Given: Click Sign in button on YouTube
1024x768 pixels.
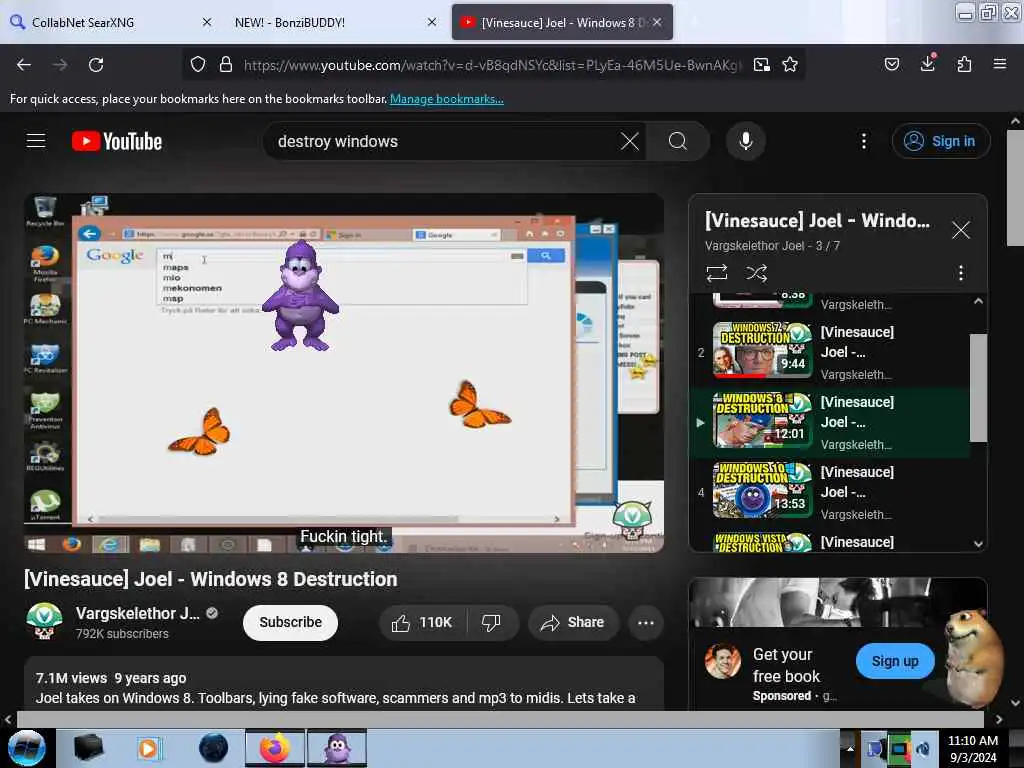Looking at the screenshot, I should point(941,141).
